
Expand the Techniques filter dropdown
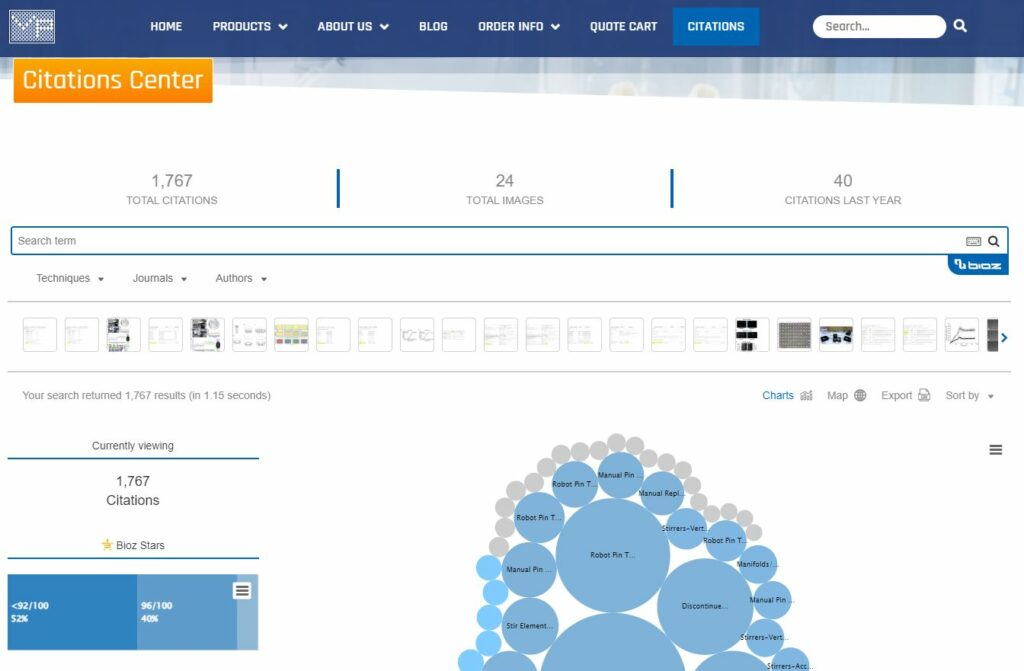coord(70,278)
